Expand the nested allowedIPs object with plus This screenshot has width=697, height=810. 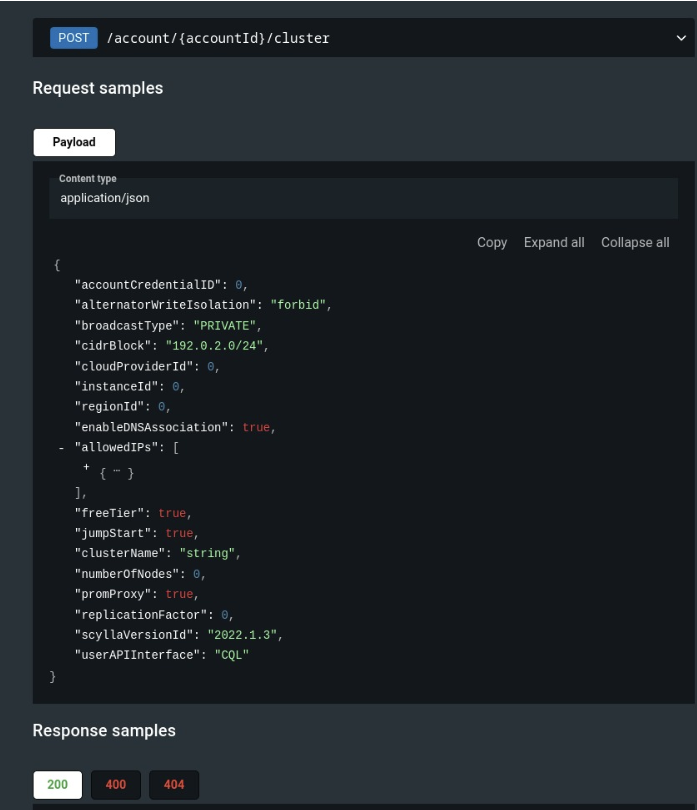(86, 467)
